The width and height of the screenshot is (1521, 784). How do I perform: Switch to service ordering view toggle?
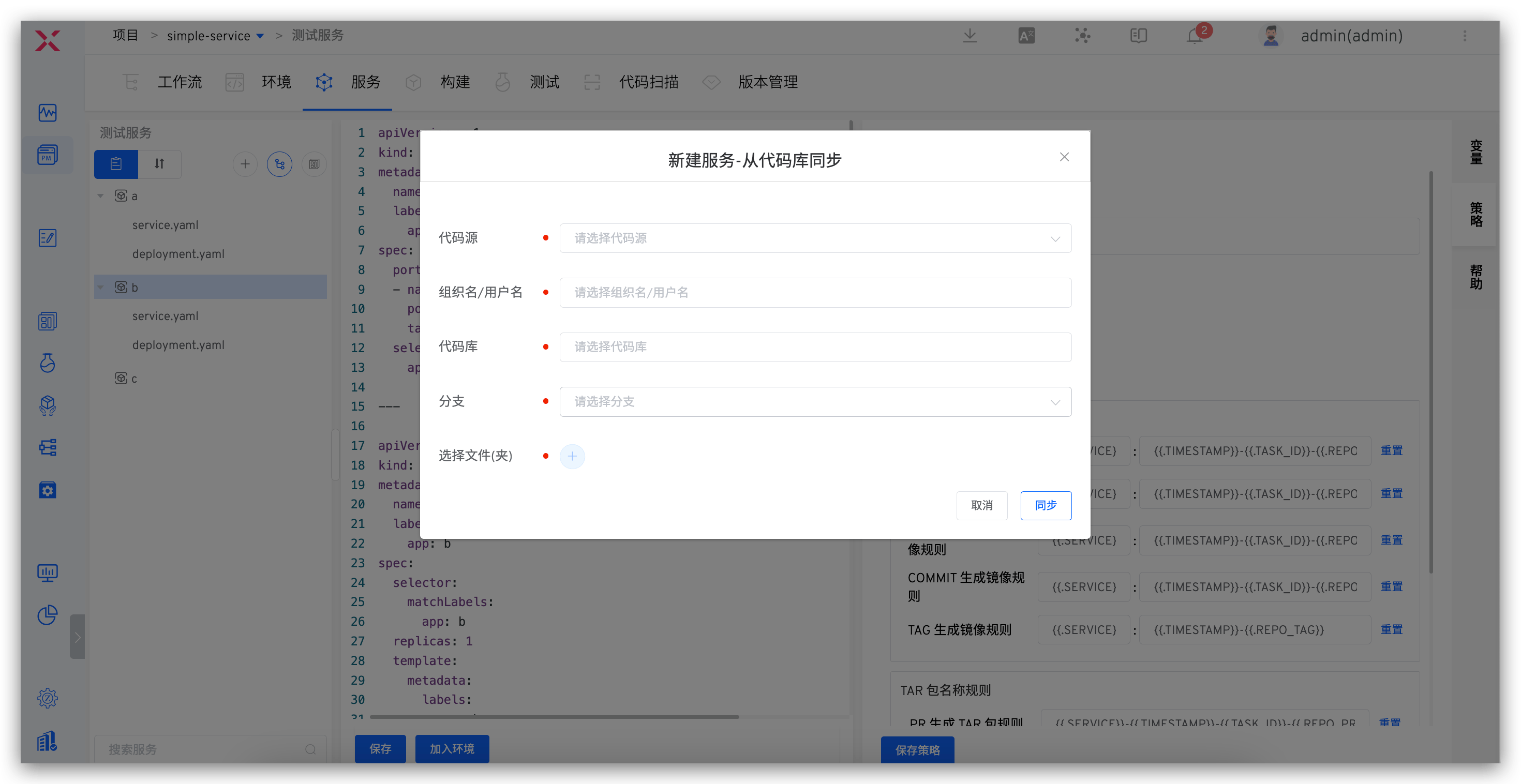(159, 163)
